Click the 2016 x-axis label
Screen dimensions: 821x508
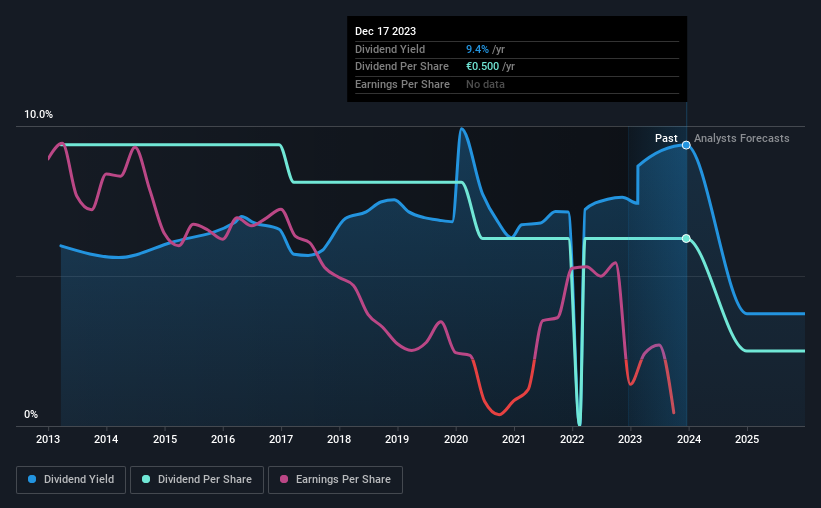223,439
